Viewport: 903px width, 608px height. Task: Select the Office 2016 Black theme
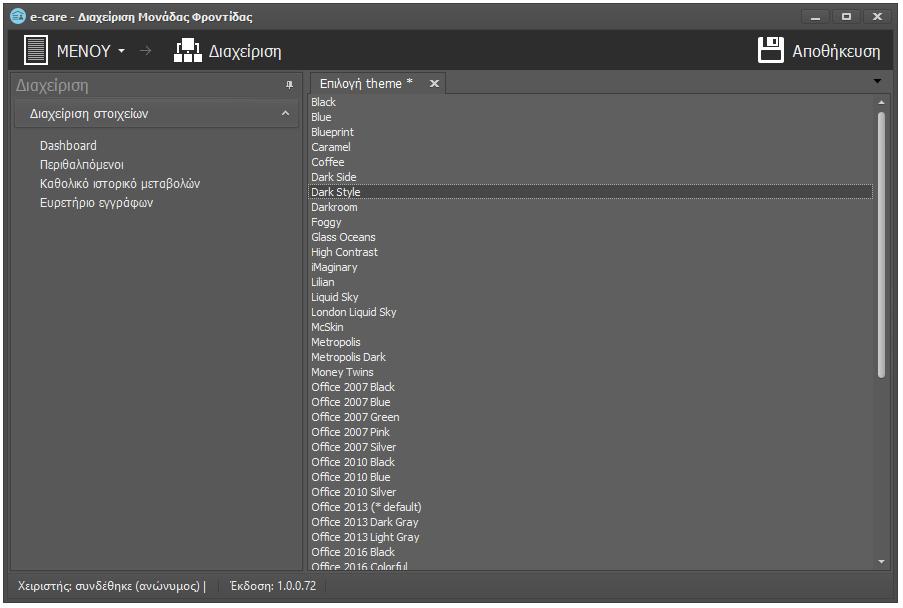click(x=591, y=551)
